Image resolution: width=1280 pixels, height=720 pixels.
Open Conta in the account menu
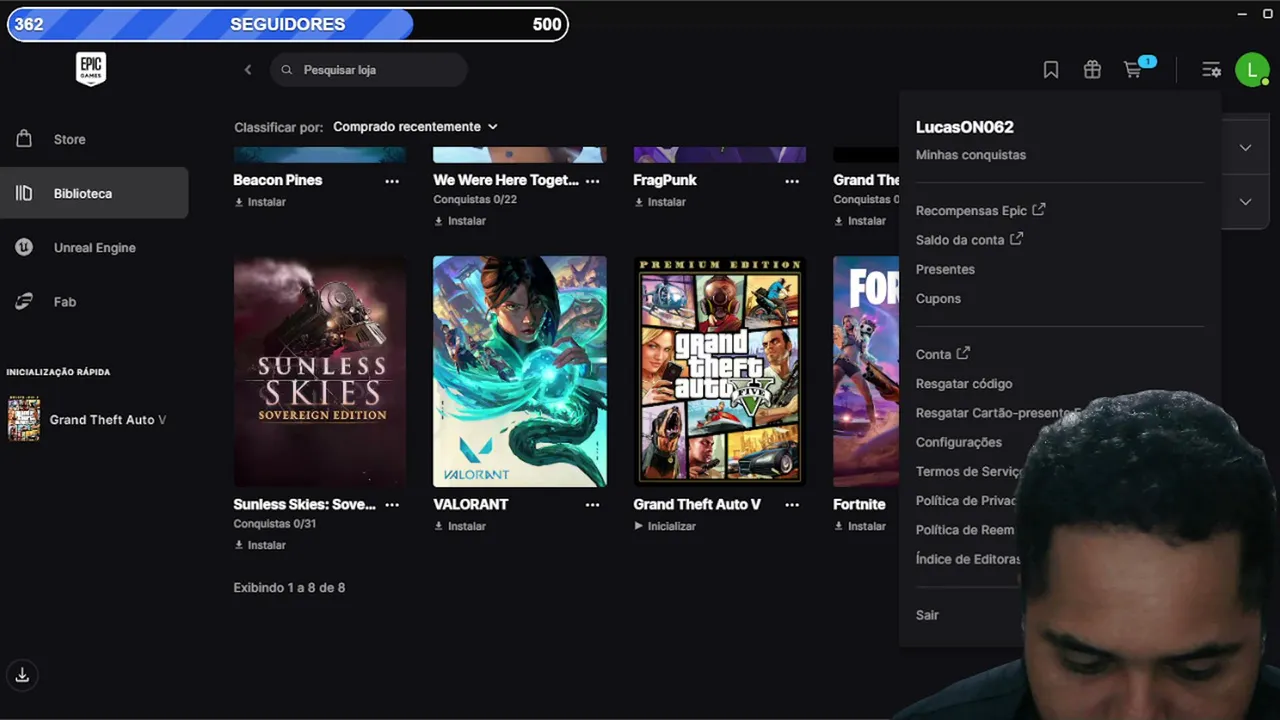[x=942, y=354]
